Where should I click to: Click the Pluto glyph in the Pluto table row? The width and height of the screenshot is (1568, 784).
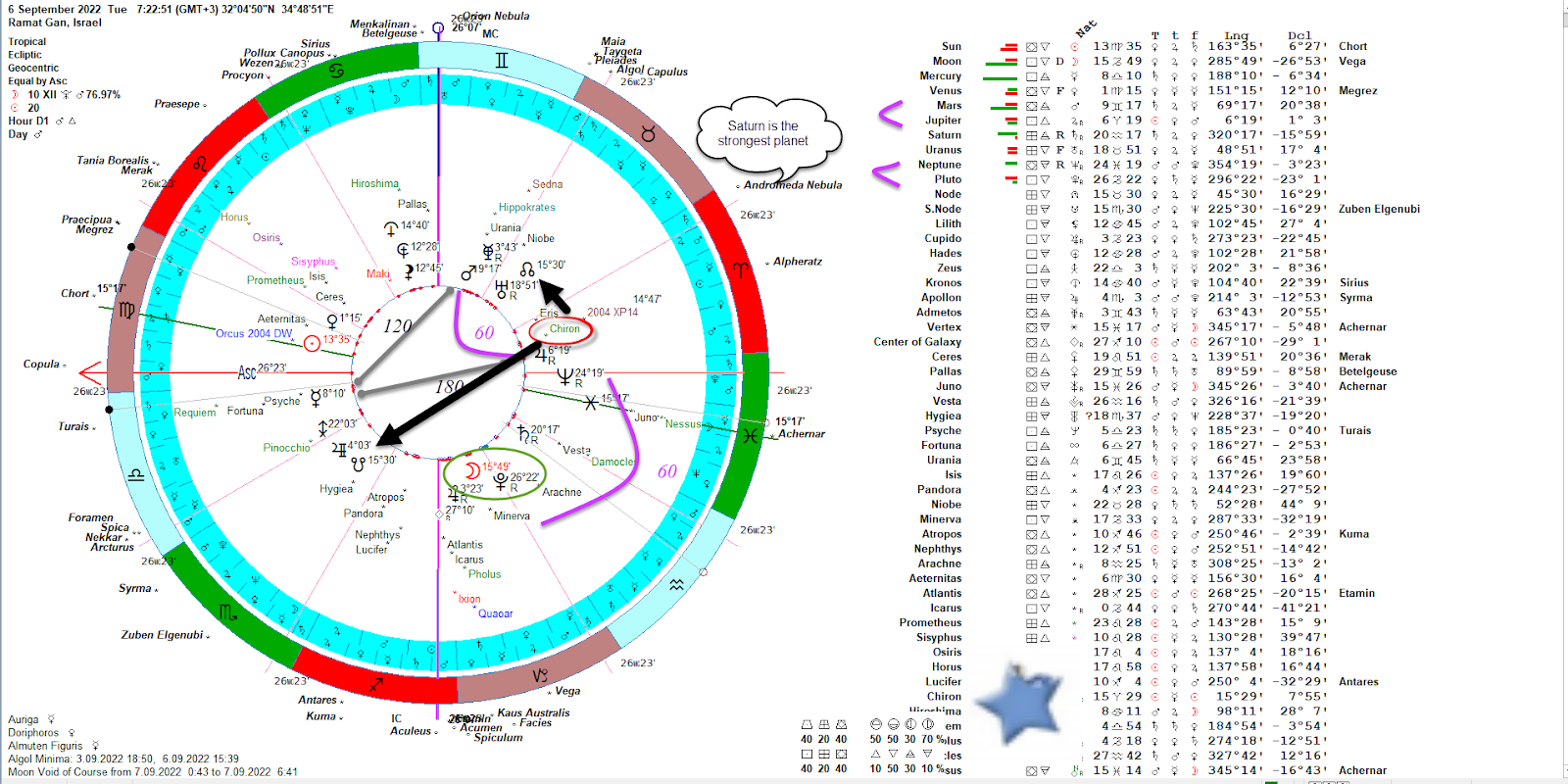pos(1076,179)
